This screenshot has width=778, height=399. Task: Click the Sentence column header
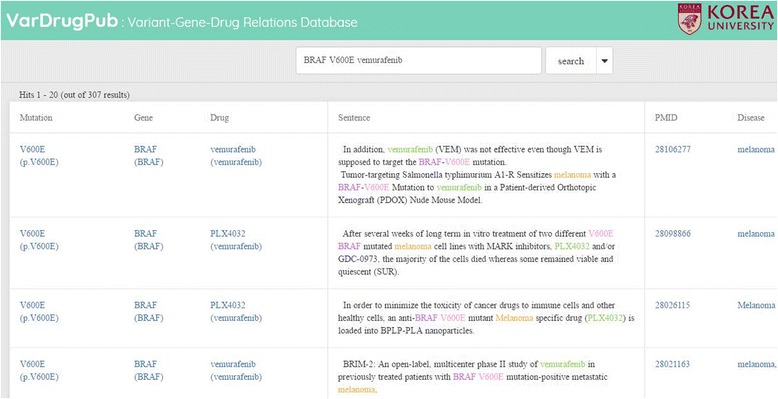click(354, 118)
